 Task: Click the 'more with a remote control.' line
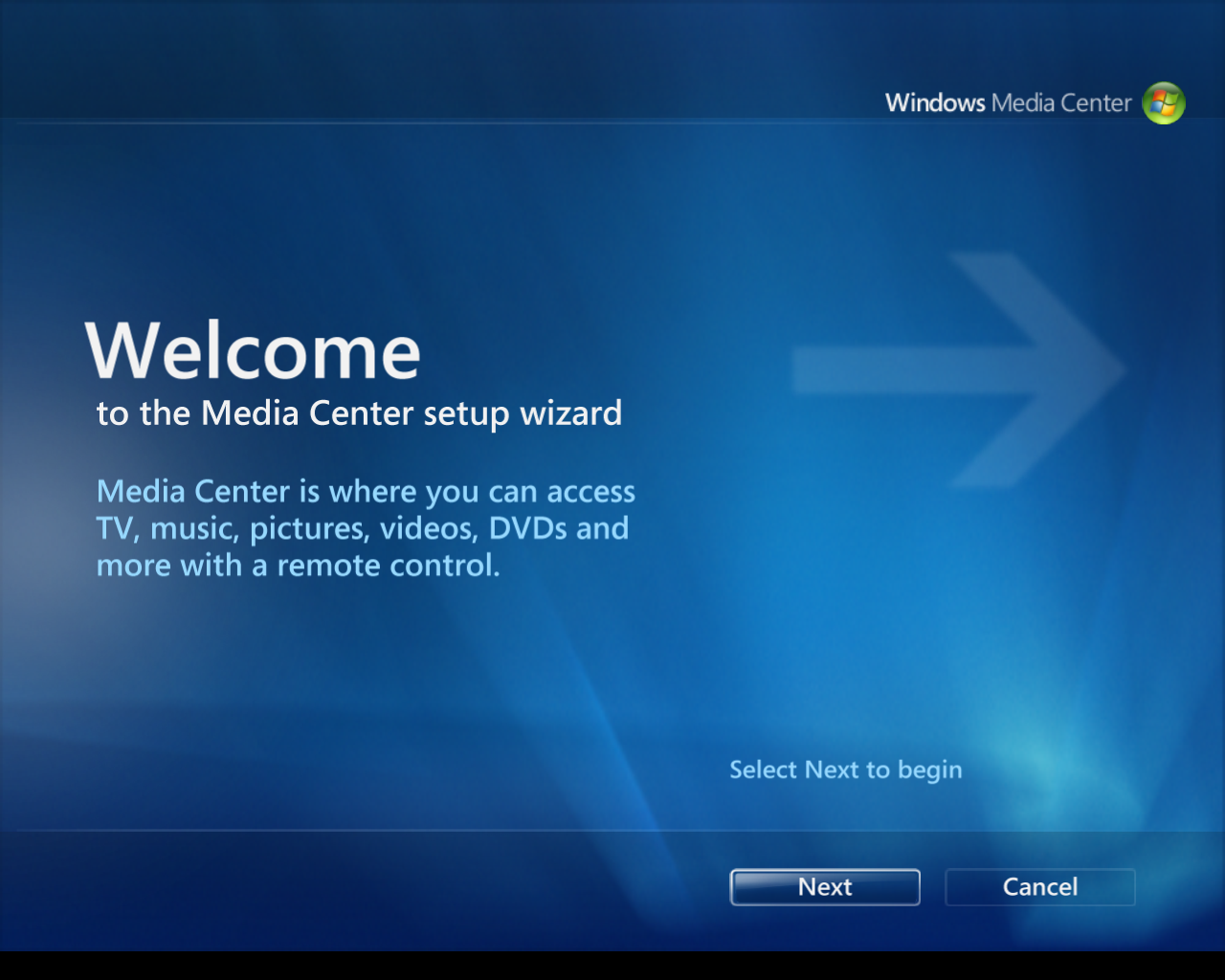tap(299, 566)
